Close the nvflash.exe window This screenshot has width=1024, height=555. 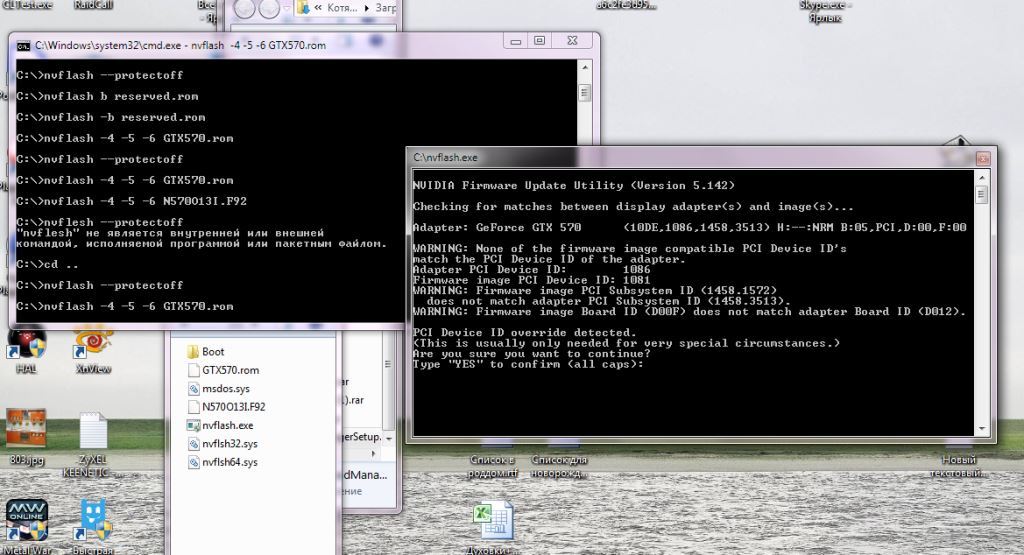[x=983, y=158]
